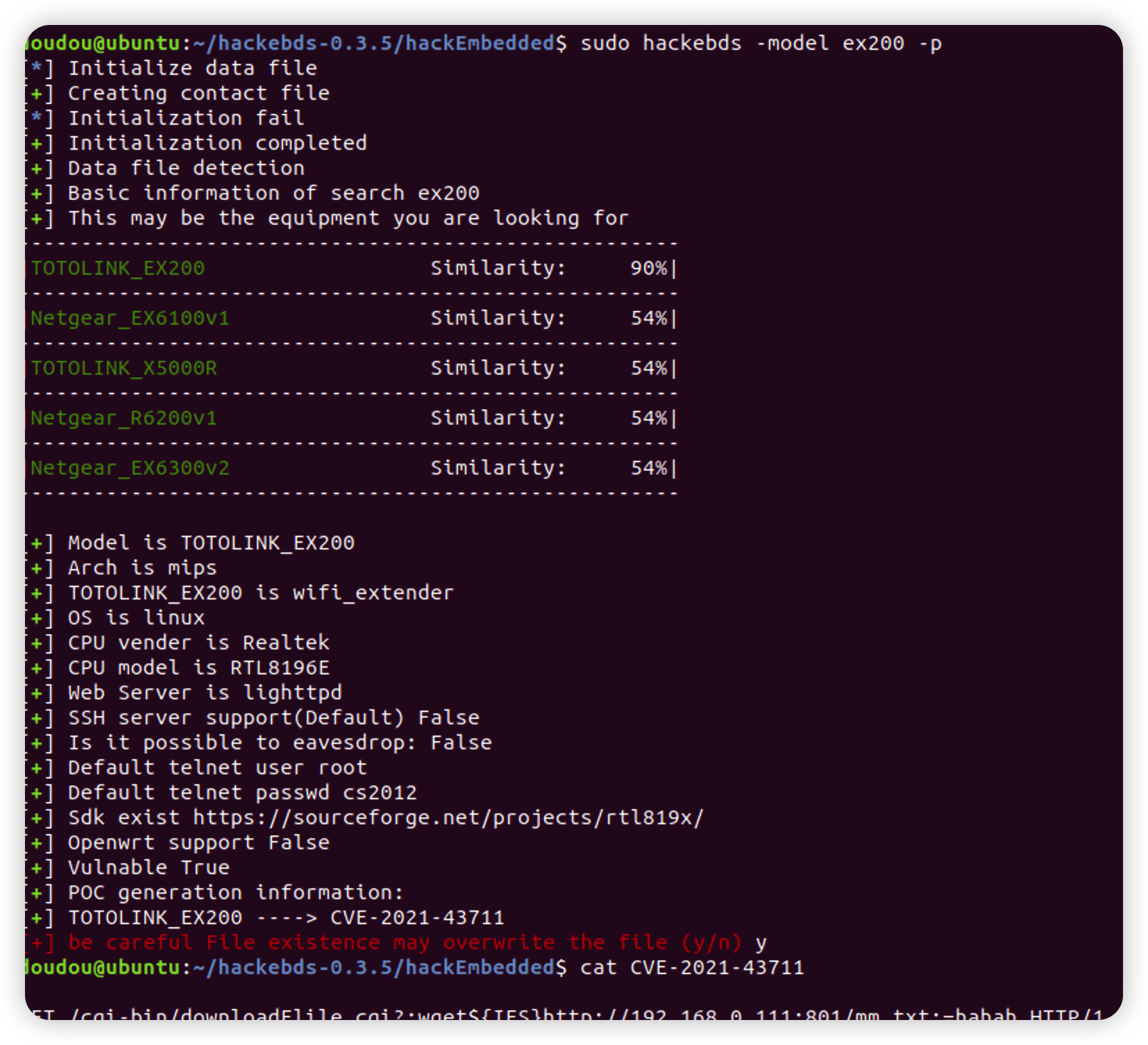
Task: Click 'Basic information of search ex200' line
Action: click(x=273, y=193)
